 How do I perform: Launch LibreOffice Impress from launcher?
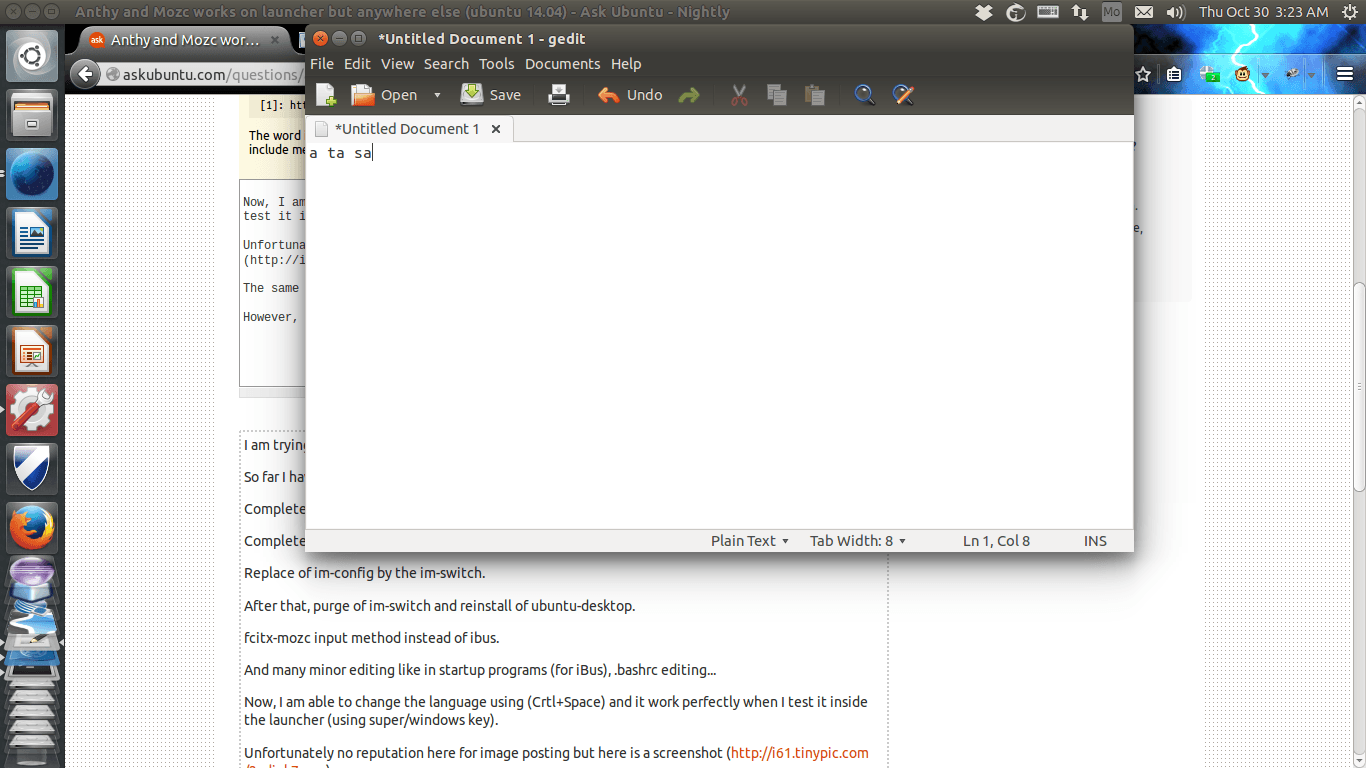point(32,351)
